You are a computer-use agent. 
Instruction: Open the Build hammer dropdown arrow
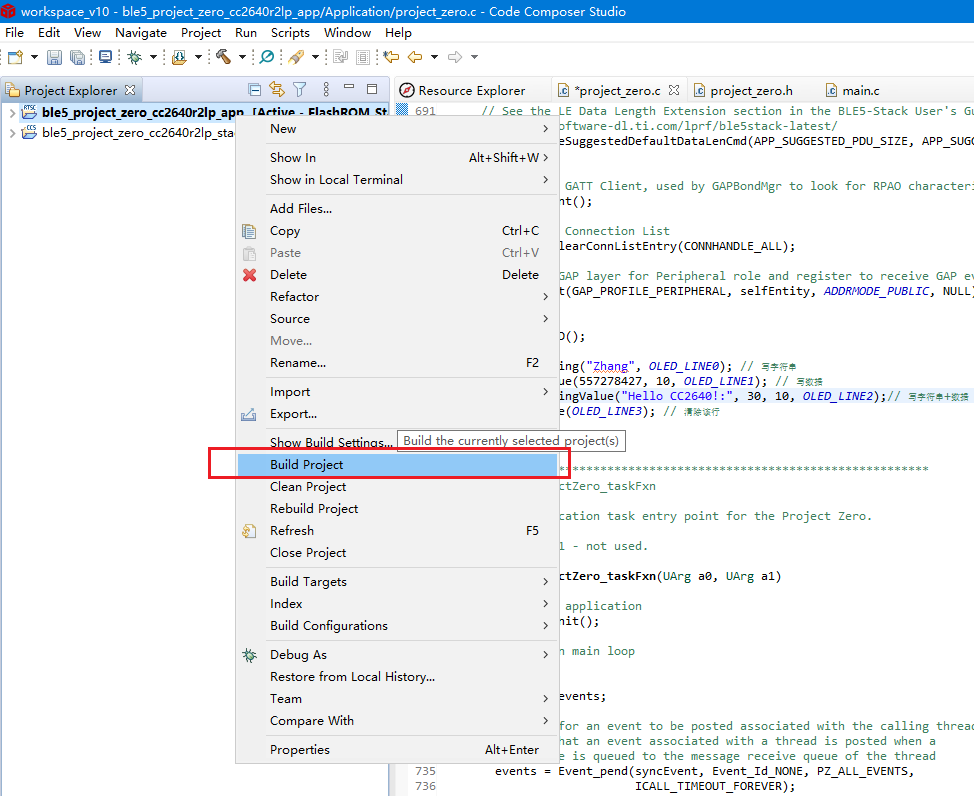[x=242, y=57]
